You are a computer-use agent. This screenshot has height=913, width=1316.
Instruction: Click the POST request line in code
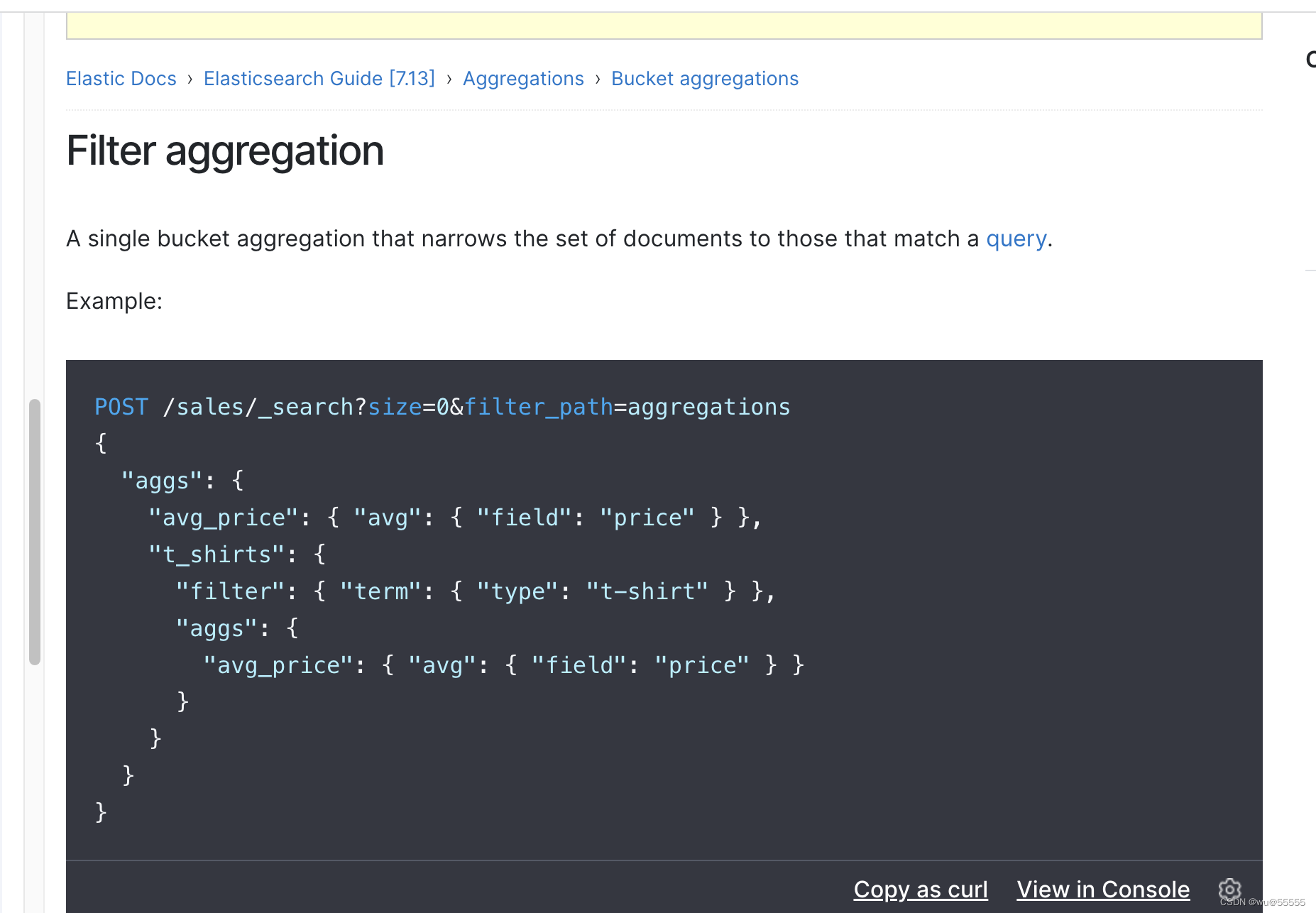[442, 408]
